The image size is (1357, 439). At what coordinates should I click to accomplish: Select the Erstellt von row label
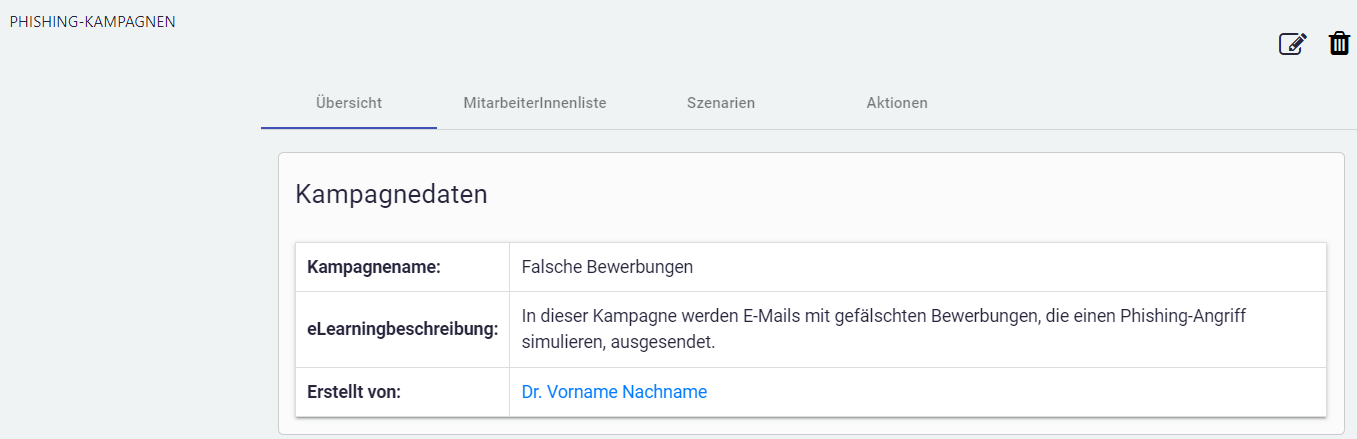(x=353, y=392)
